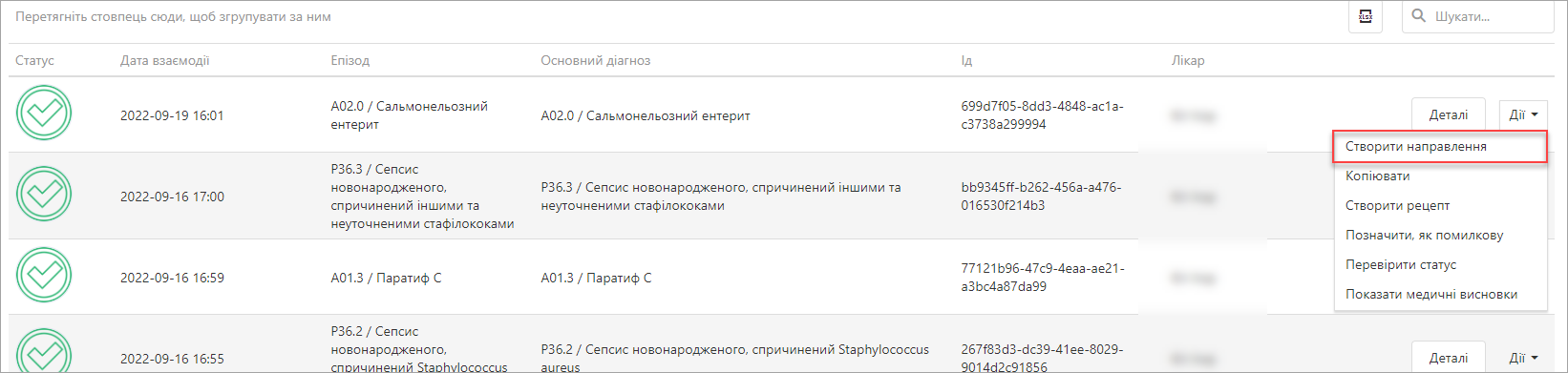Image resolution: width=1568 pixels, height=373 pixels.
Task: Expand the Дії dropdown in bottom row
Action: (1523, 358)
